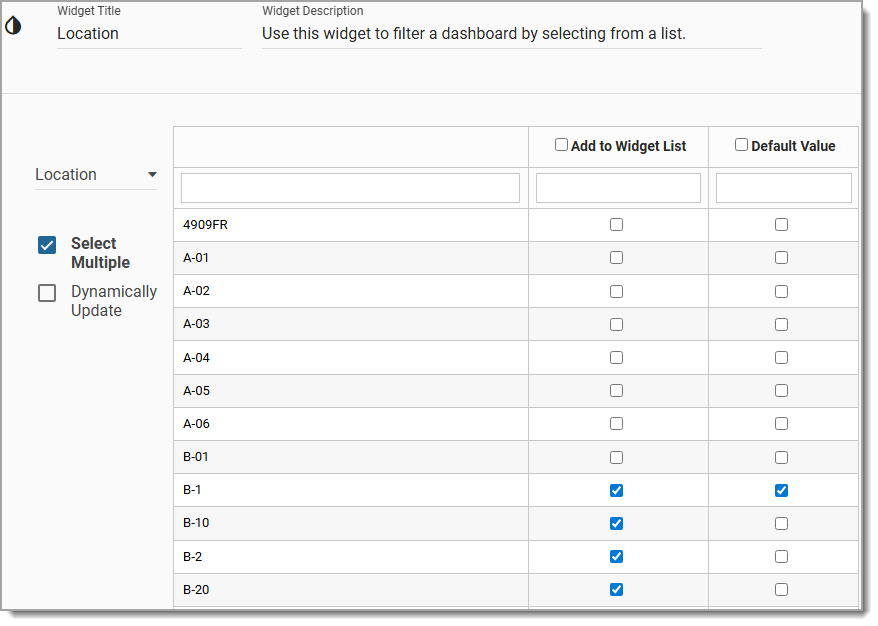
Task: Set A-05 as a Default Value
Action: tap(781, 390)
